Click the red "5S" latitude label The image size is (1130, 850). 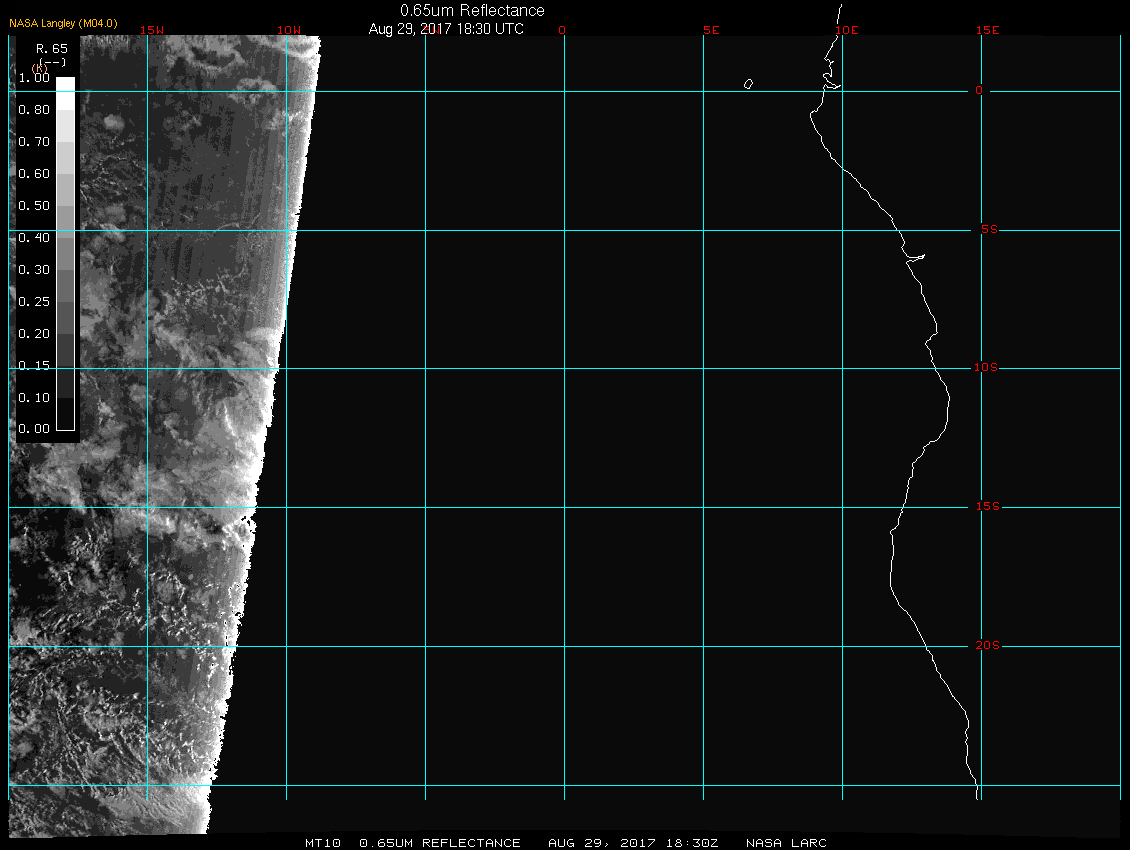tap(989, 229)
